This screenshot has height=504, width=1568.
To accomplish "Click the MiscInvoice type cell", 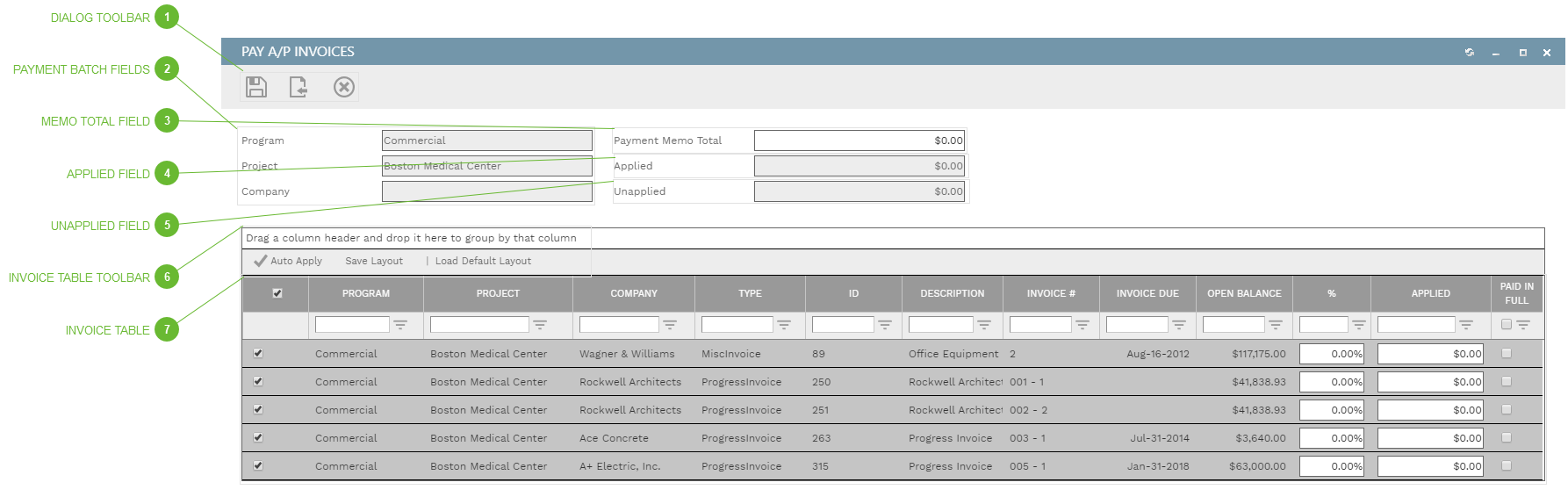I will 731,354.
